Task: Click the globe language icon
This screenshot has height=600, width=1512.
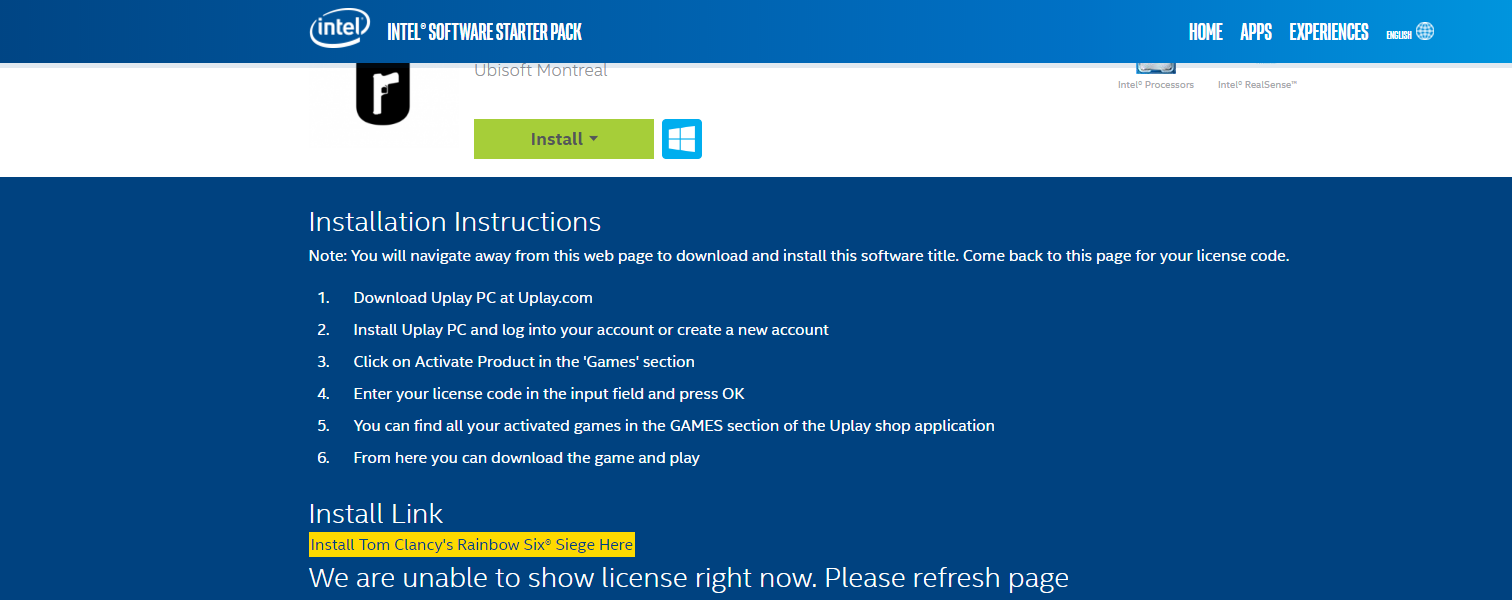Action: click(1425, 31)
